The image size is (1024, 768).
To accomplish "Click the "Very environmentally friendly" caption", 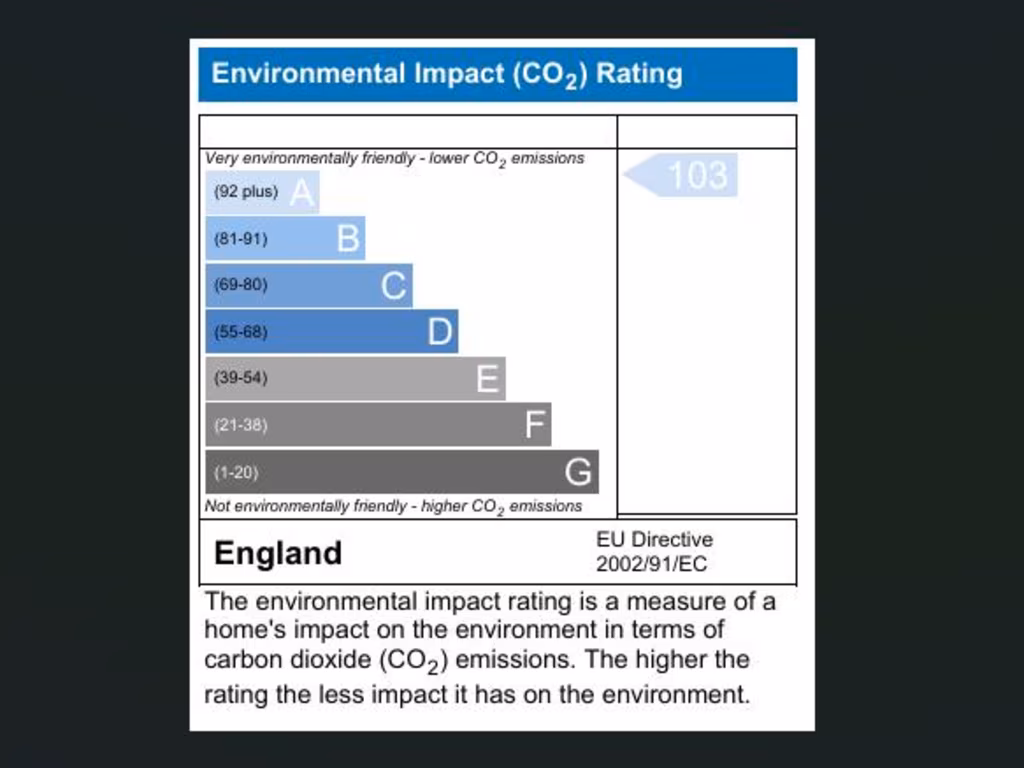I will [394, 159].
